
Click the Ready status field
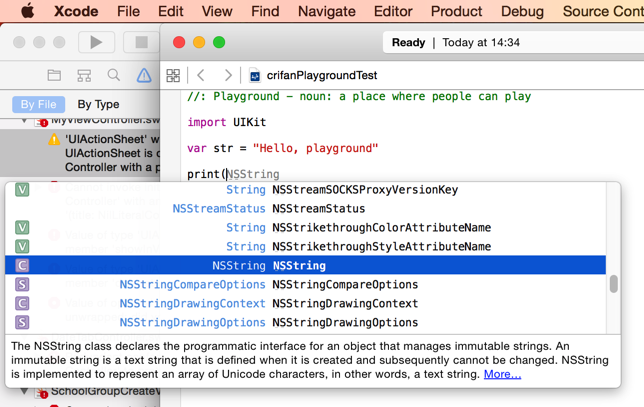(513, 42)
